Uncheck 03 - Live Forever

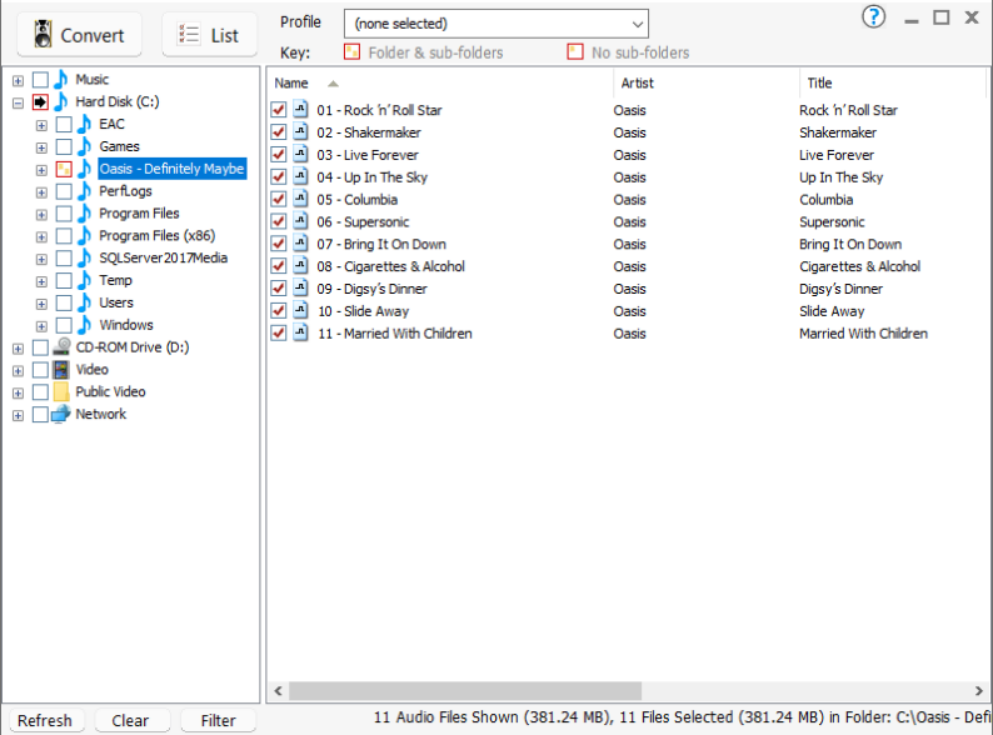pyautogui.click(x=277, y=155)
